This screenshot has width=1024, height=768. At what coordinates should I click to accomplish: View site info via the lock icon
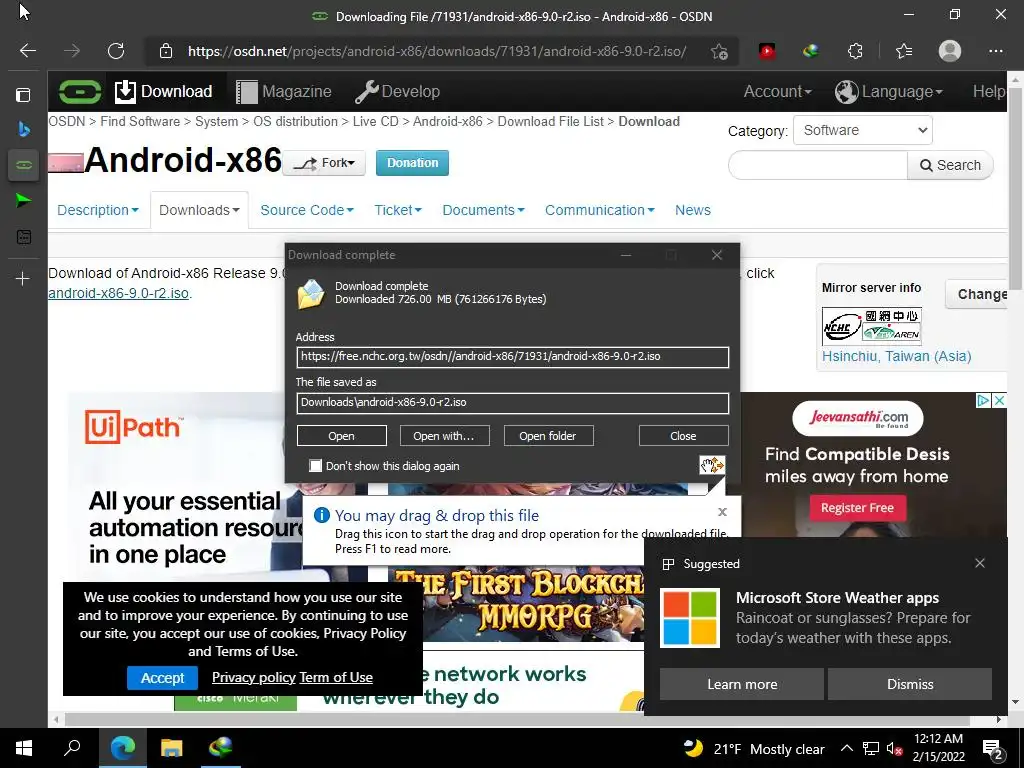166,51
